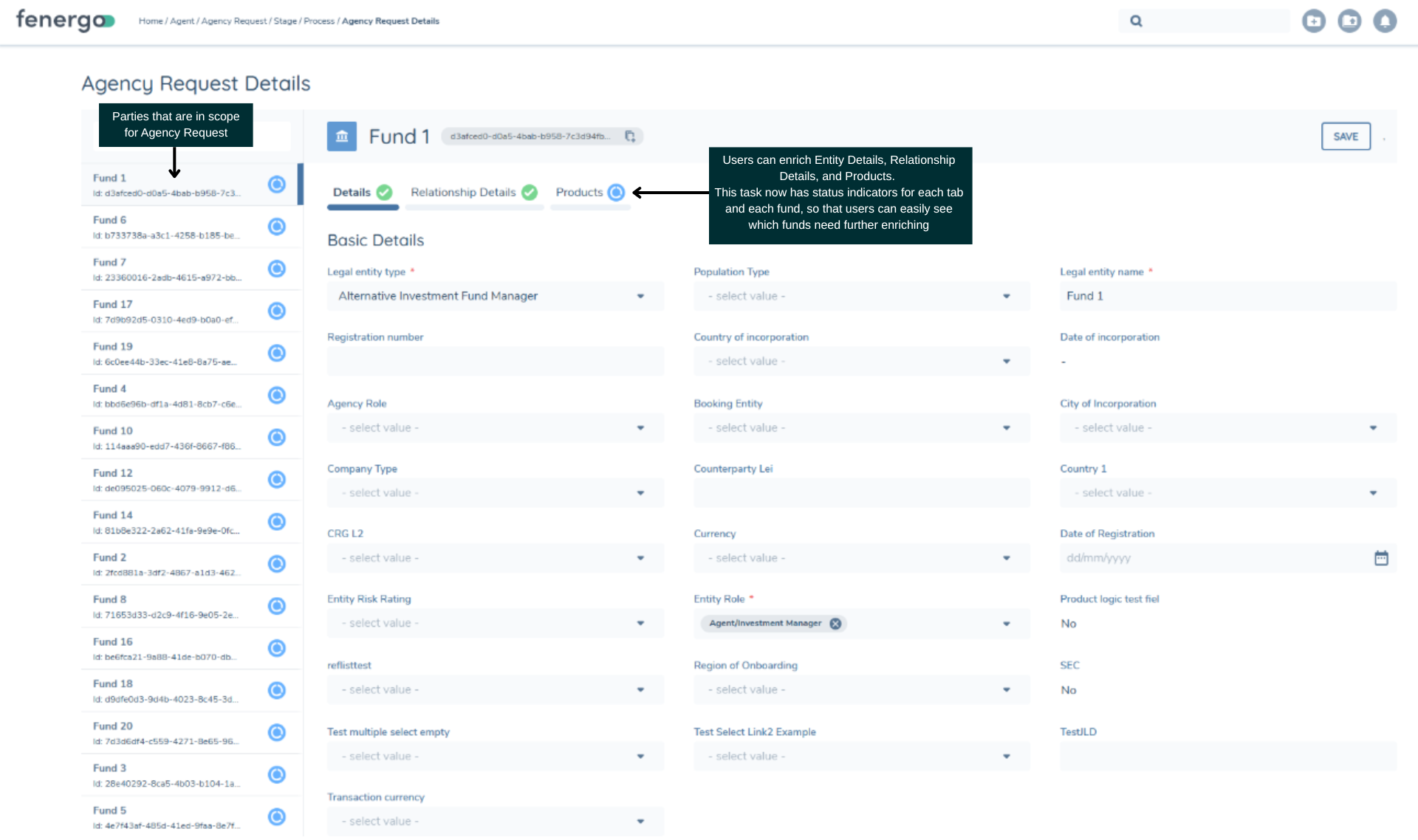Click the bank icon beside Fund 1 heading
This screenshot has width=1418, height=840.
(341, 136)
